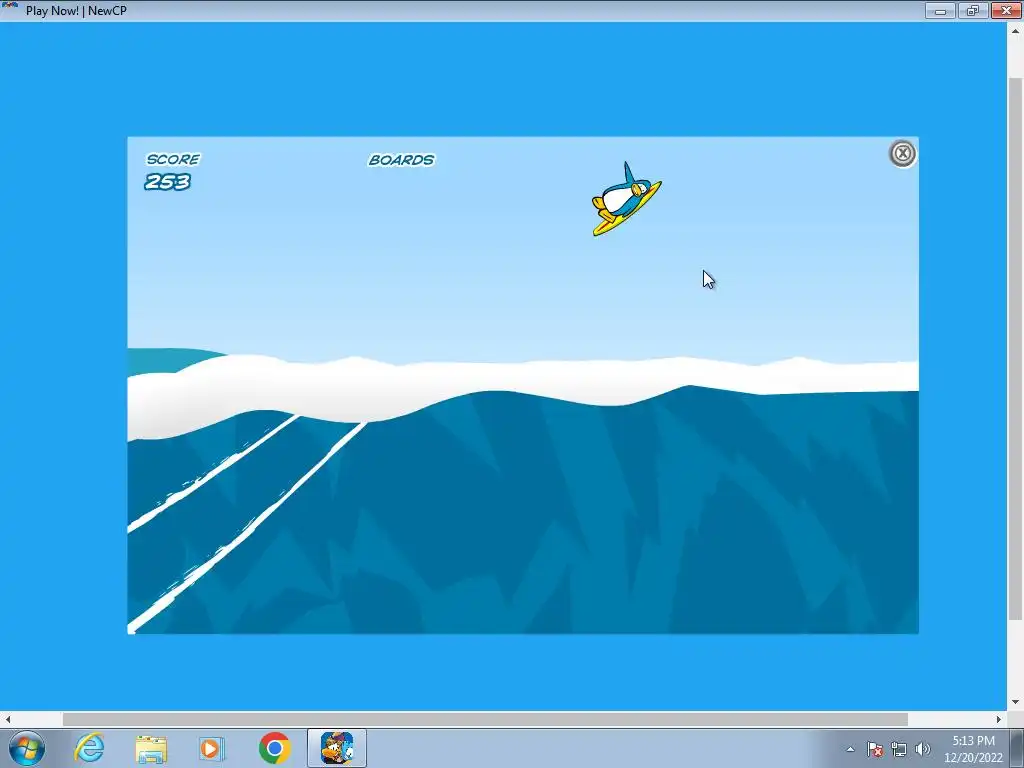Show hidden system tray icons
This screenshot has width=1024, height=768.
pos(850,749)
